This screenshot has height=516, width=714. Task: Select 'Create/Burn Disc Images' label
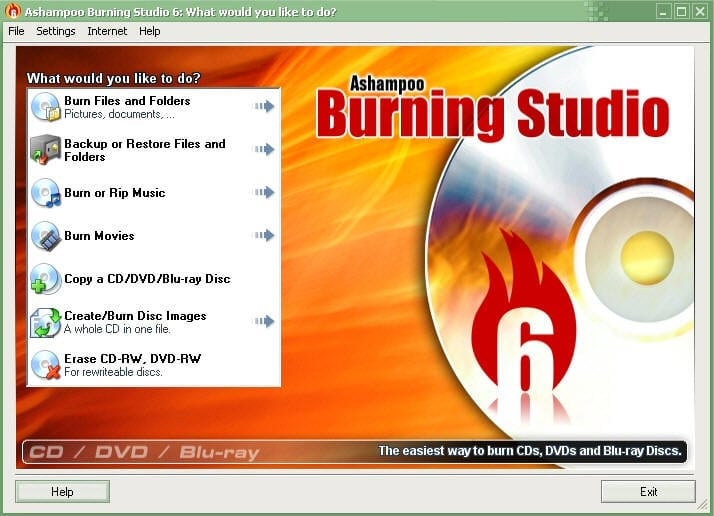click(135, 316)
